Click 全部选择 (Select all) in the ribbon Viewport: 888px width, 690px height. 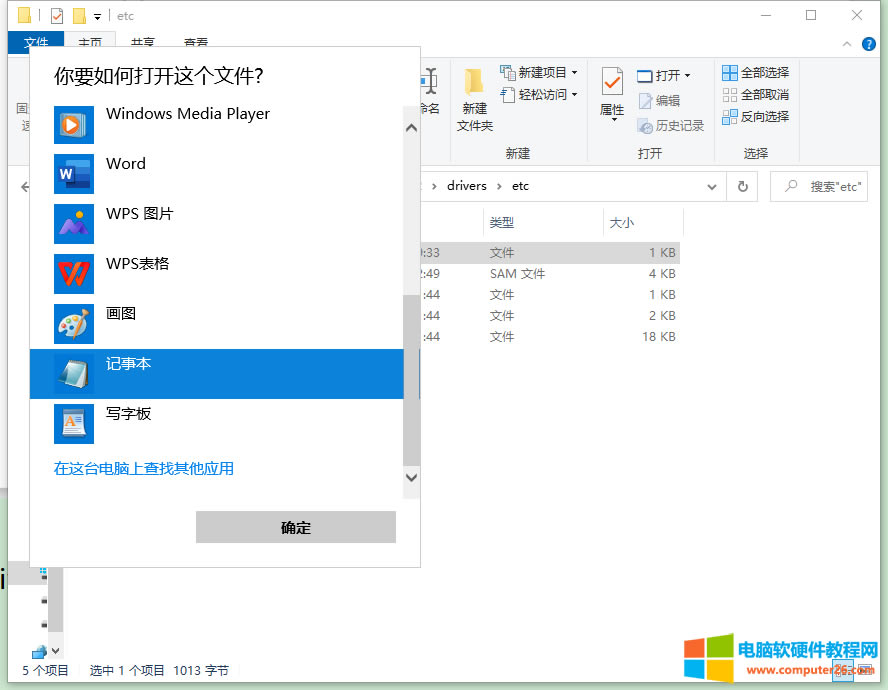(756, 73)
